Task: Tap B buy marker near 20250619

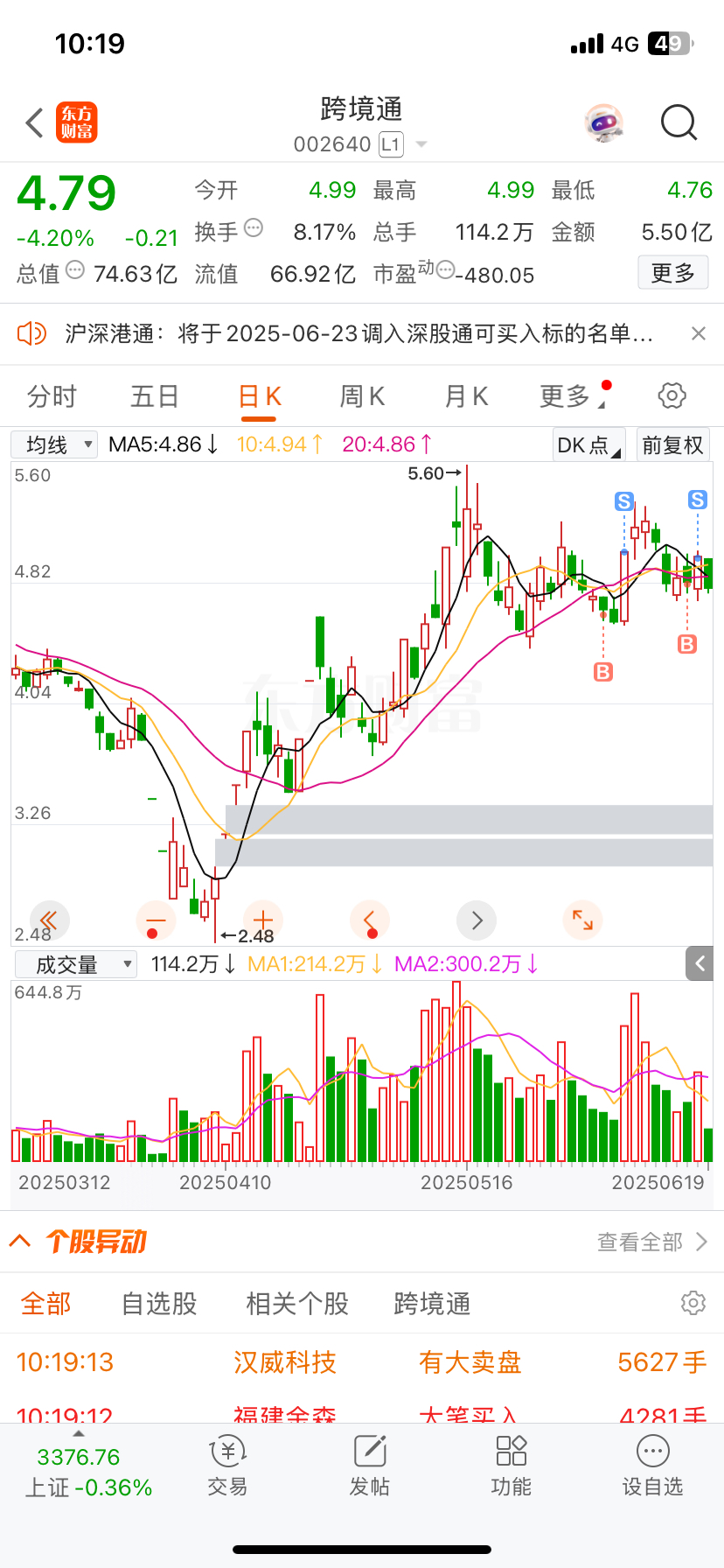Action: pos(687,644)
